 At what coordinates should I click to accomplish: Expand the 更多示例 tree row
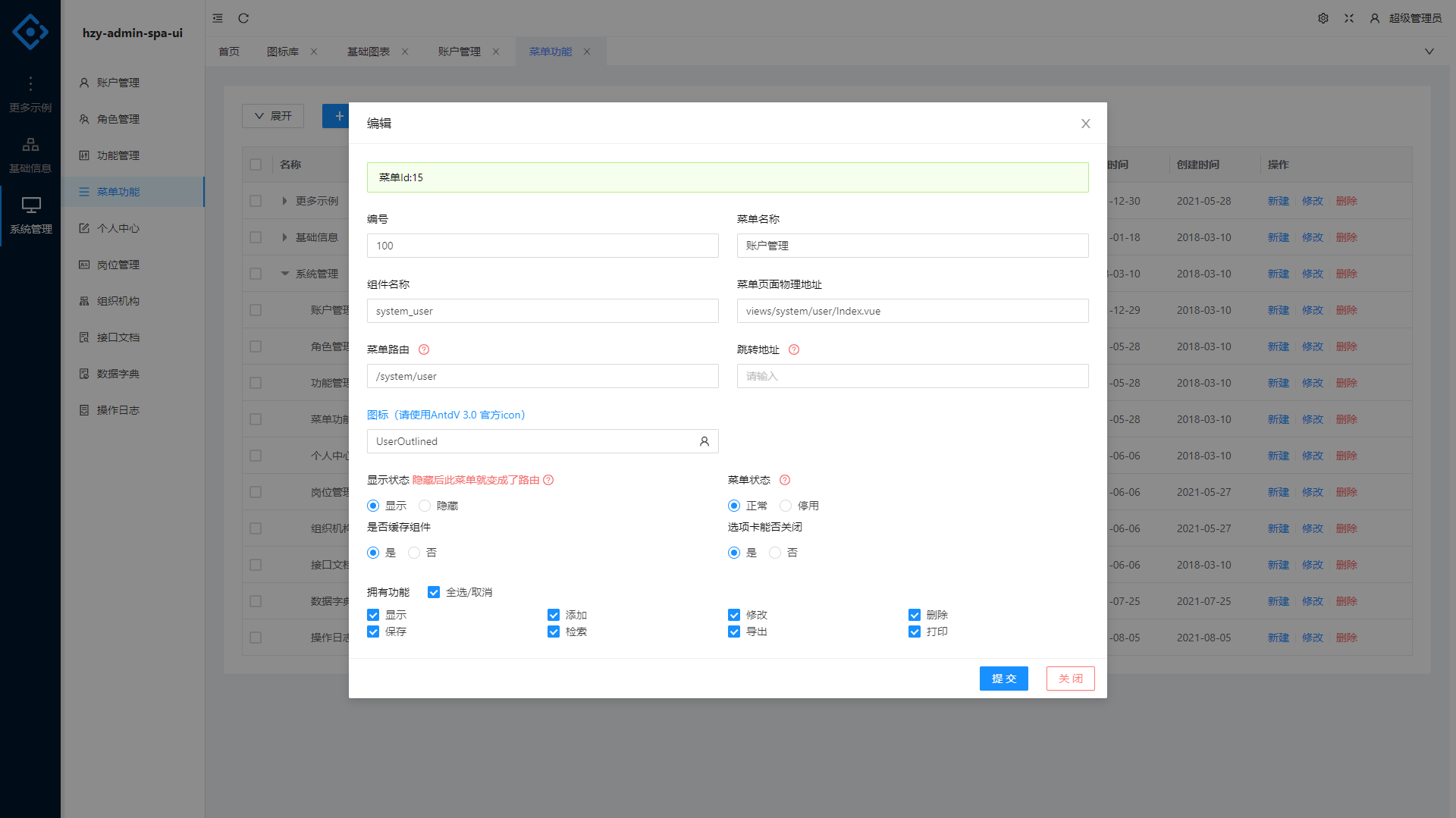point(284,201)
